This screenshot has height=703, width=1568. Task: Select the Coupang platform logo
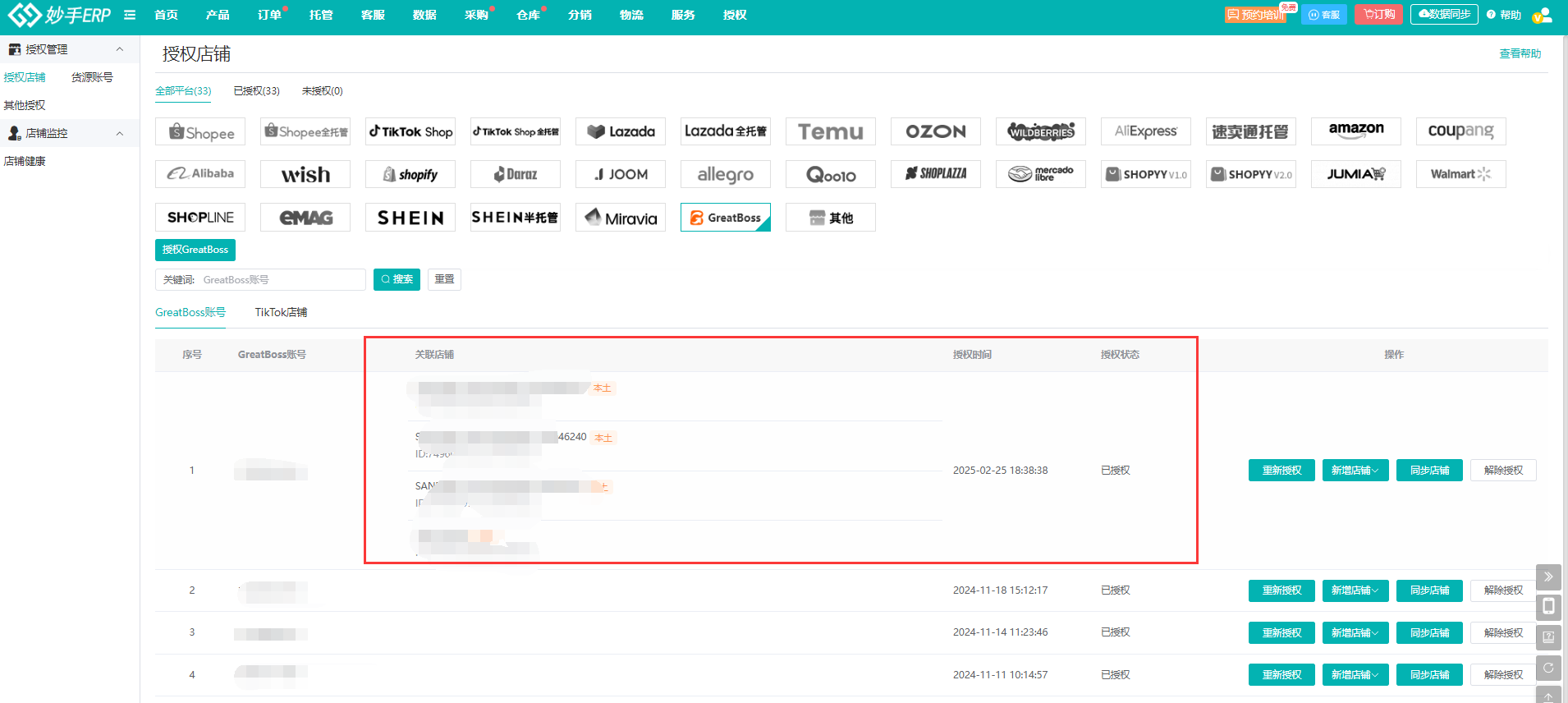click(x=1461, y=131)
